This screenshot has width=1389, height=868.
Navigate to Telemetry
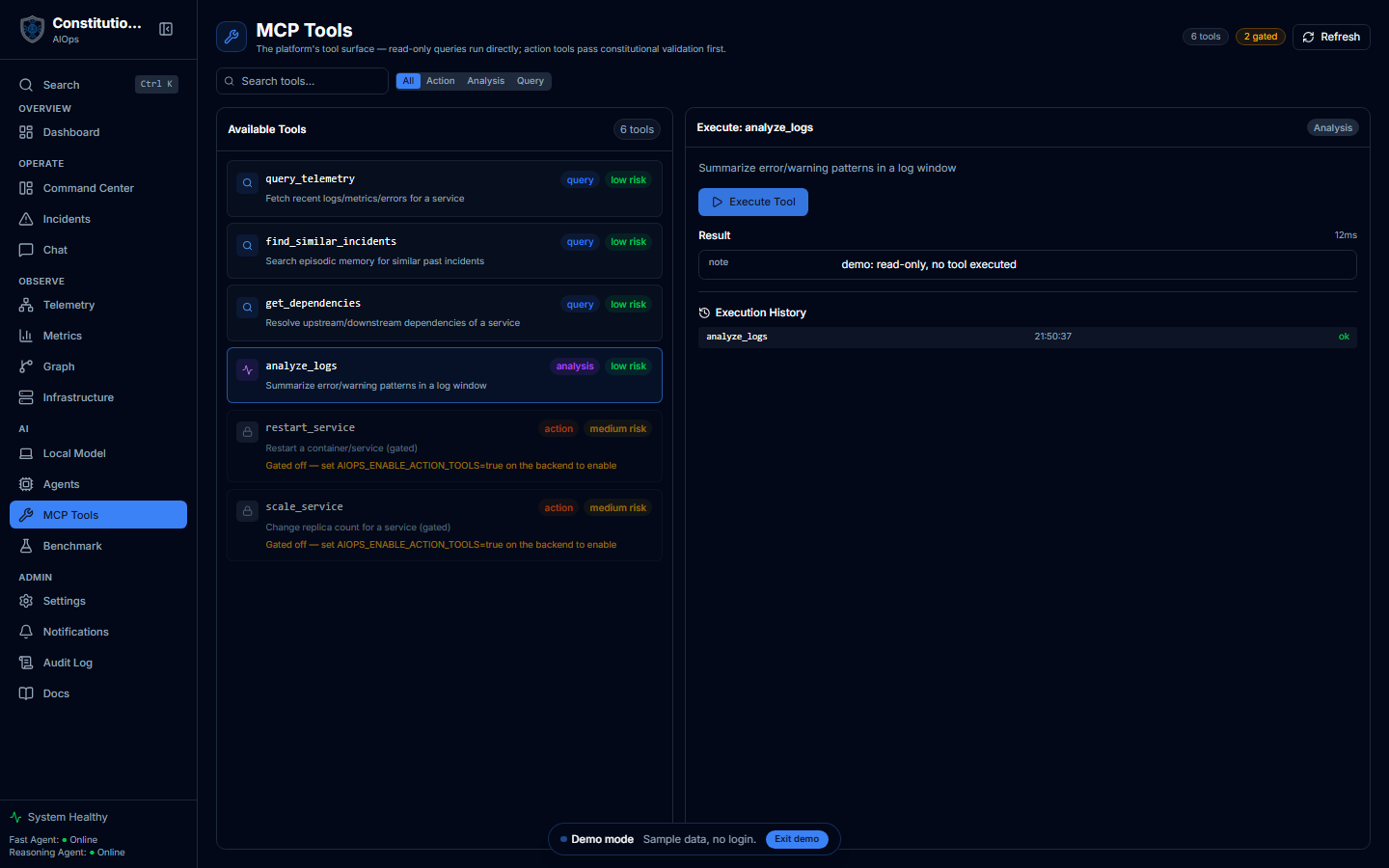point(98,305)
